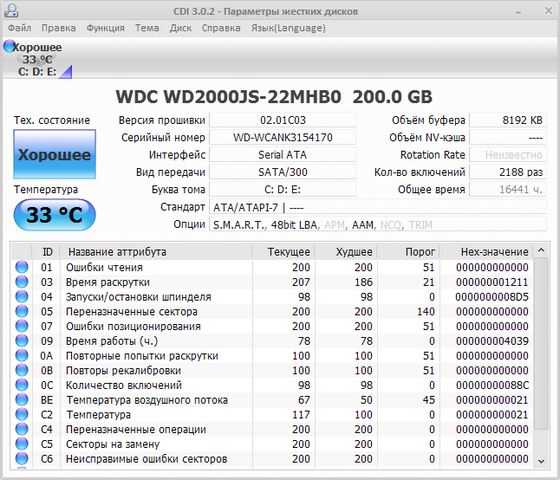This screenshot has width=560, height=480.
Task: Open the Файл menu
Action: (20, 28)
